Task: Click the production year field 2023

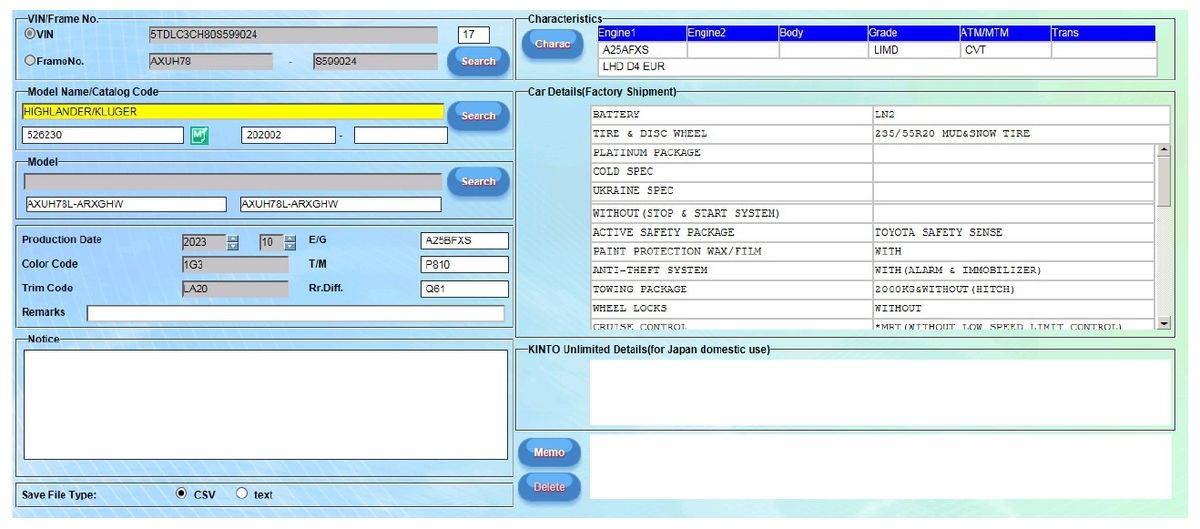Action: (204, 242)
